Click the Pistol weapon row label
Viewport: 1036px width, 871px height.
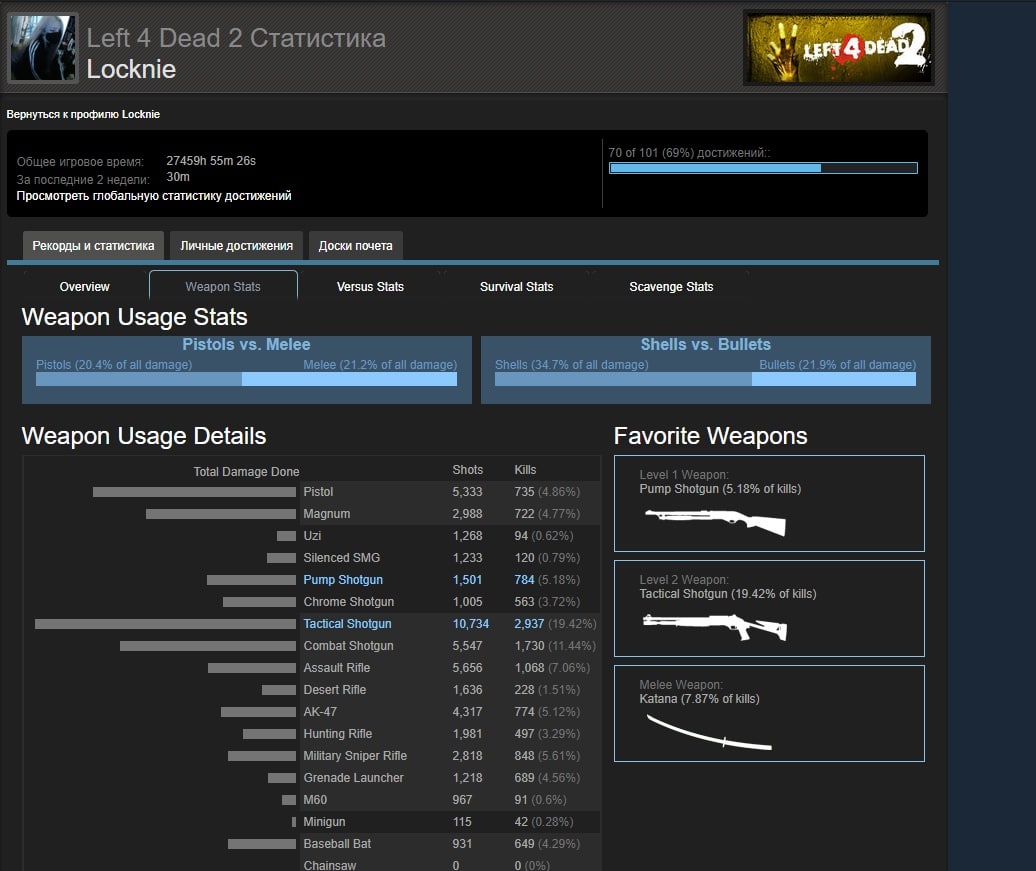pyautogui.click(x=318, y=492)
